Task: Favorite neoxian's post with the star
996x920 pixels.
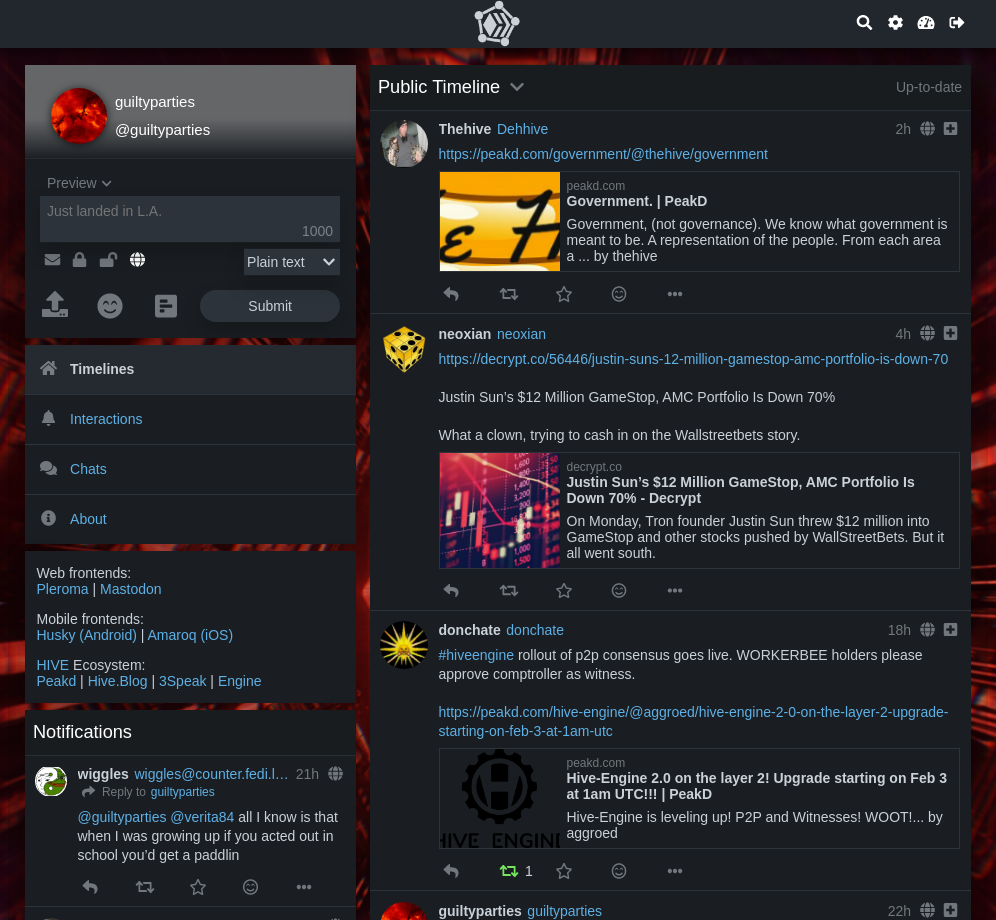Action: [564, 591]
